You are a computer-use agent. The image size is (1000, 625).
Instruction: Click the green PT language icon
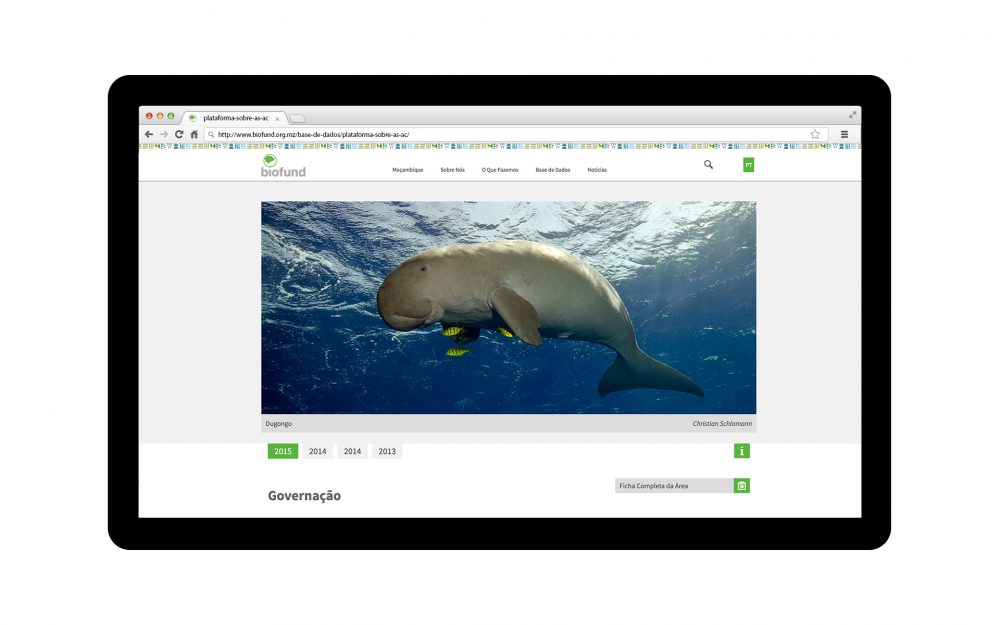click(747, 164)
